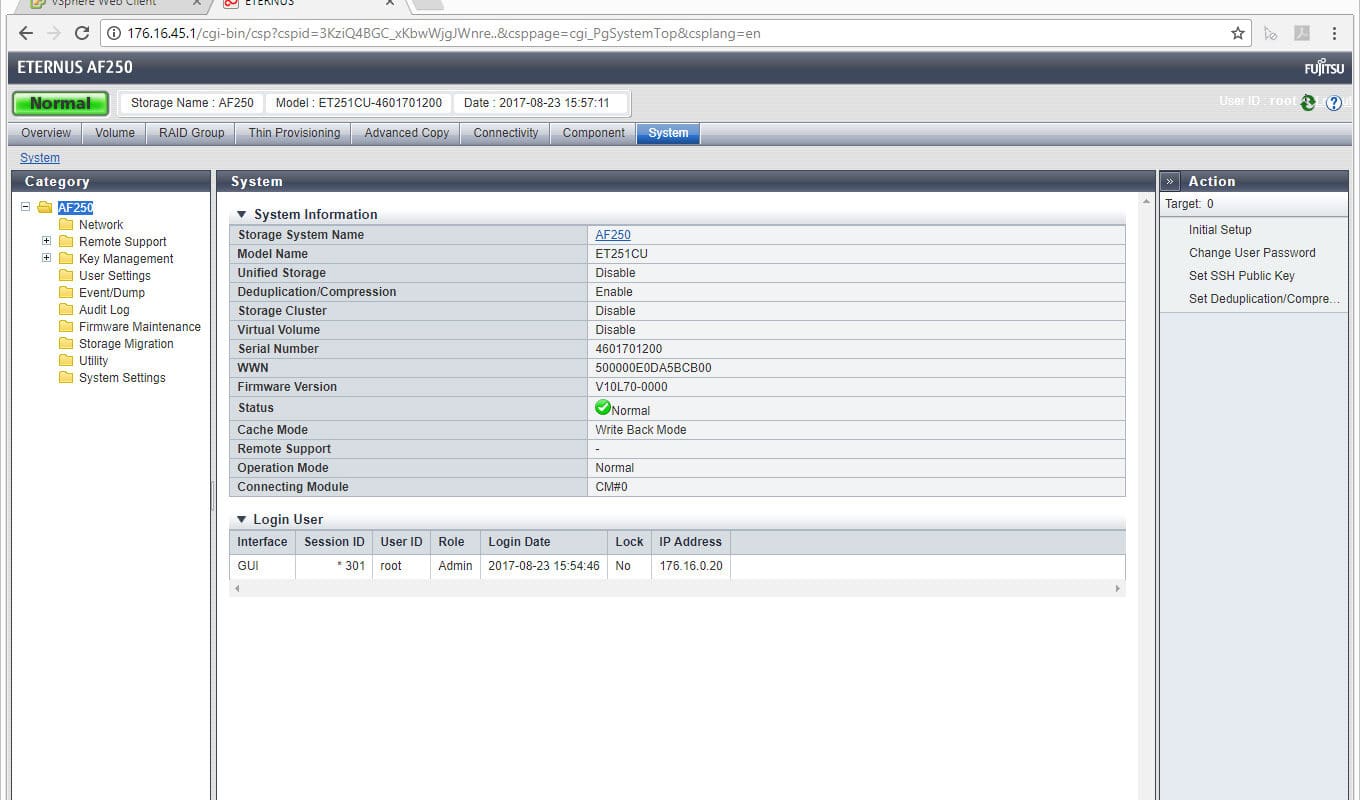Collapse the AF250 tree root node
1360x800 pixels.
pos(25,207)
